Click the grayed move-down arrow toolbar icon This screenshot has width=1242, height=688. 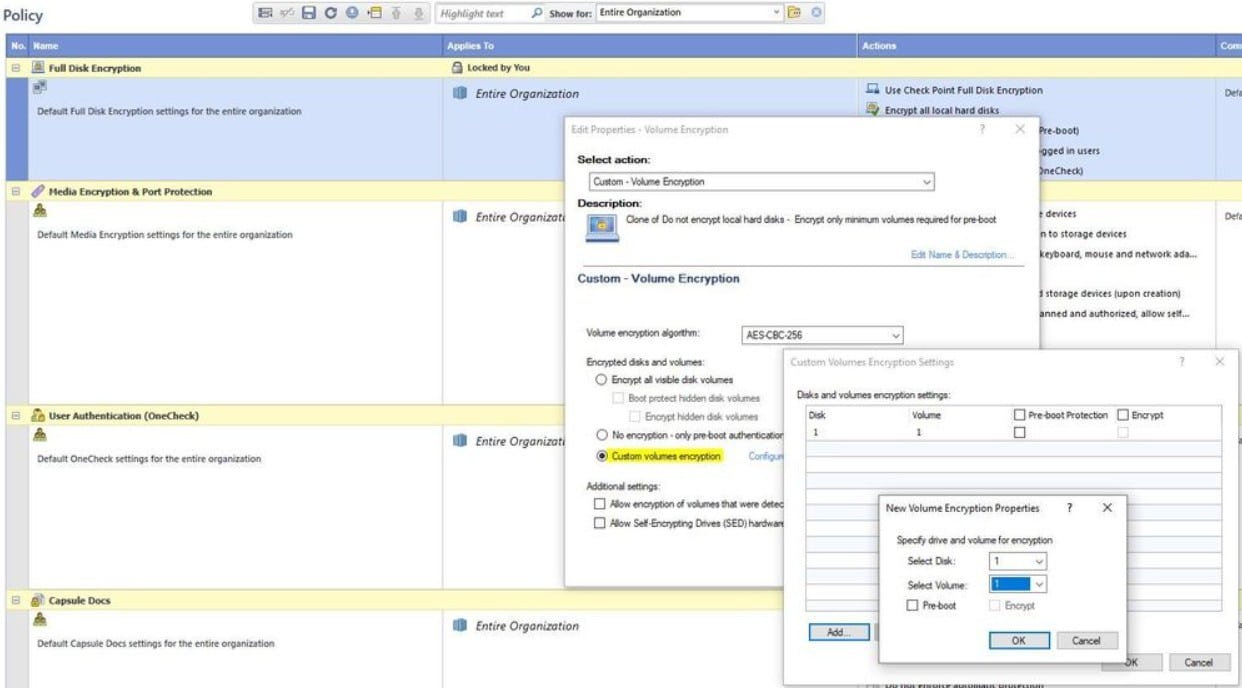click(x=418, y=13)
